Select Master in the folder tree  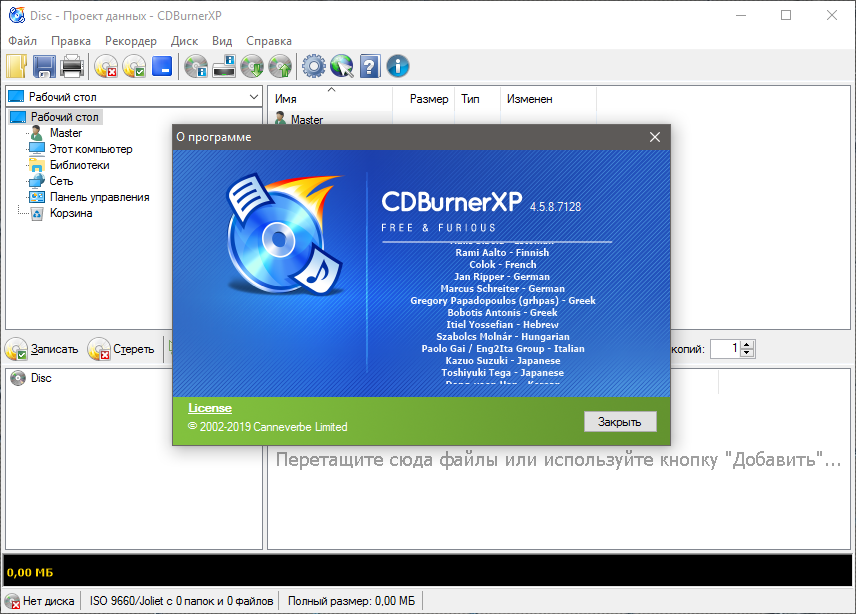point(66,133)
